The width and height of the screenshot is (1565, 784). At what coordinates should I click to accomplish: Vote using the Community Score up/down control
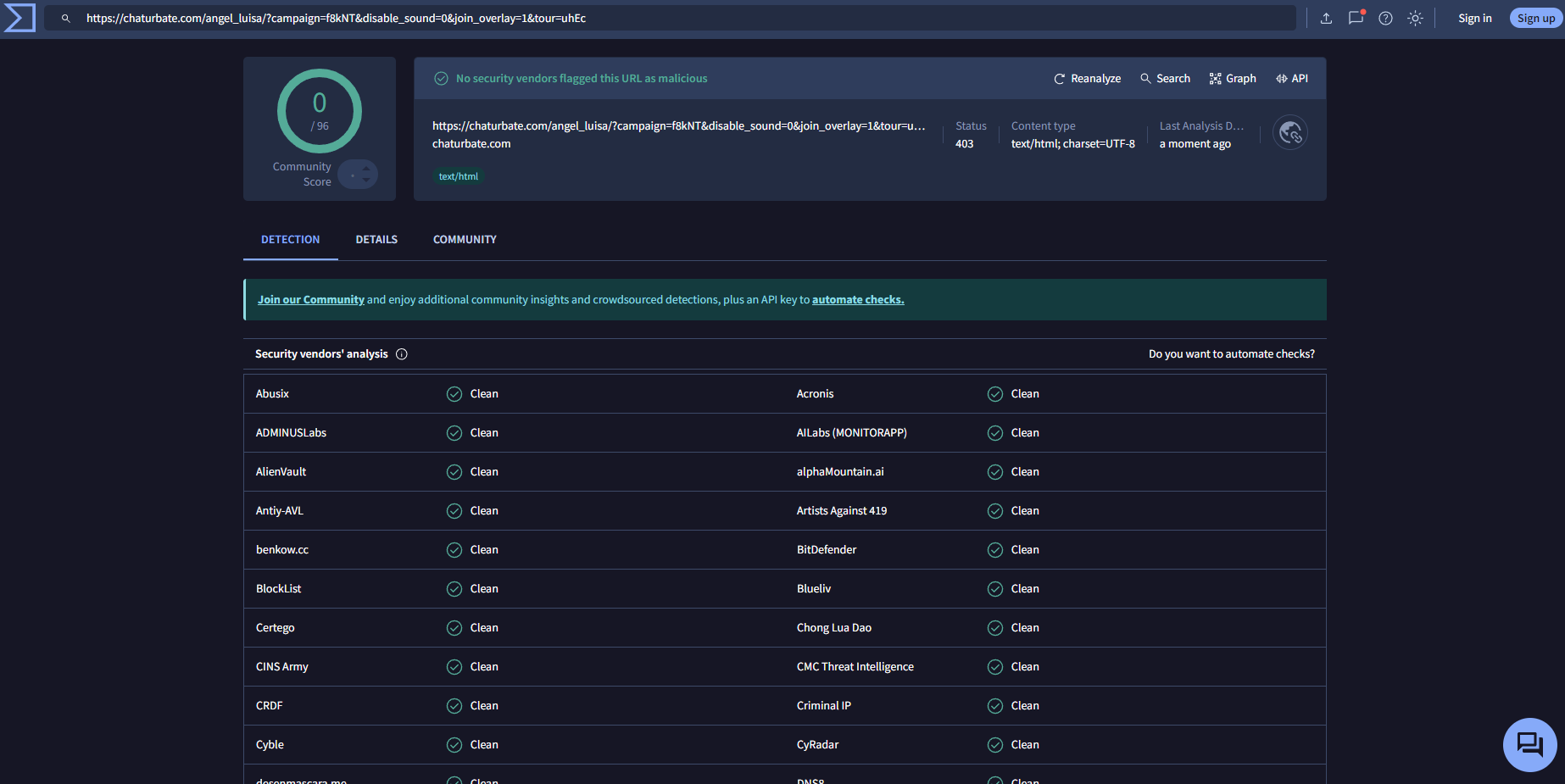coord(358,175)
